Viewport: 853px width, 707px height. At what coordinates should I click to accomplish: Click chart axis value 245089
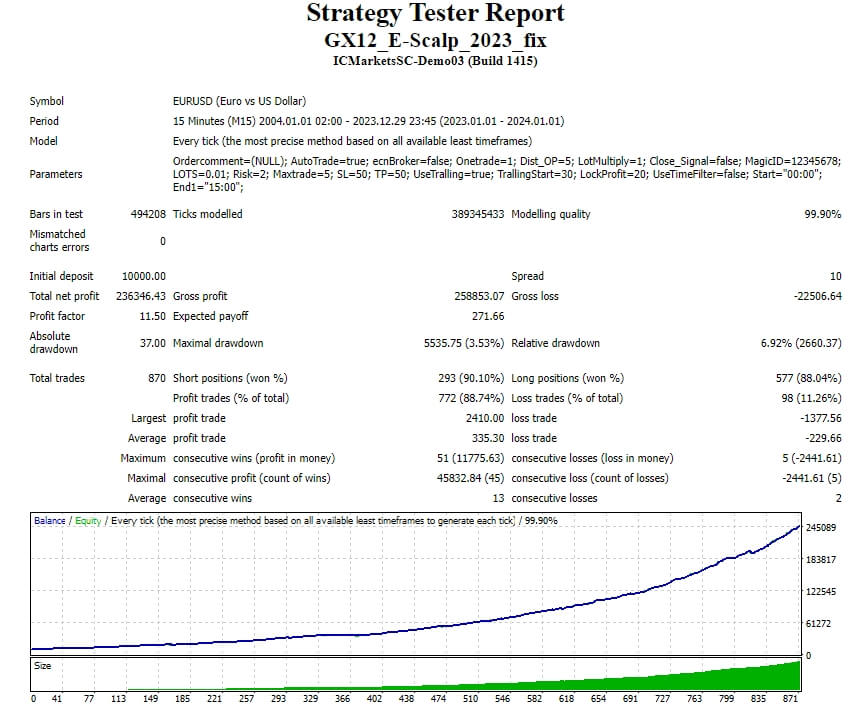click(x=820, y=528)
